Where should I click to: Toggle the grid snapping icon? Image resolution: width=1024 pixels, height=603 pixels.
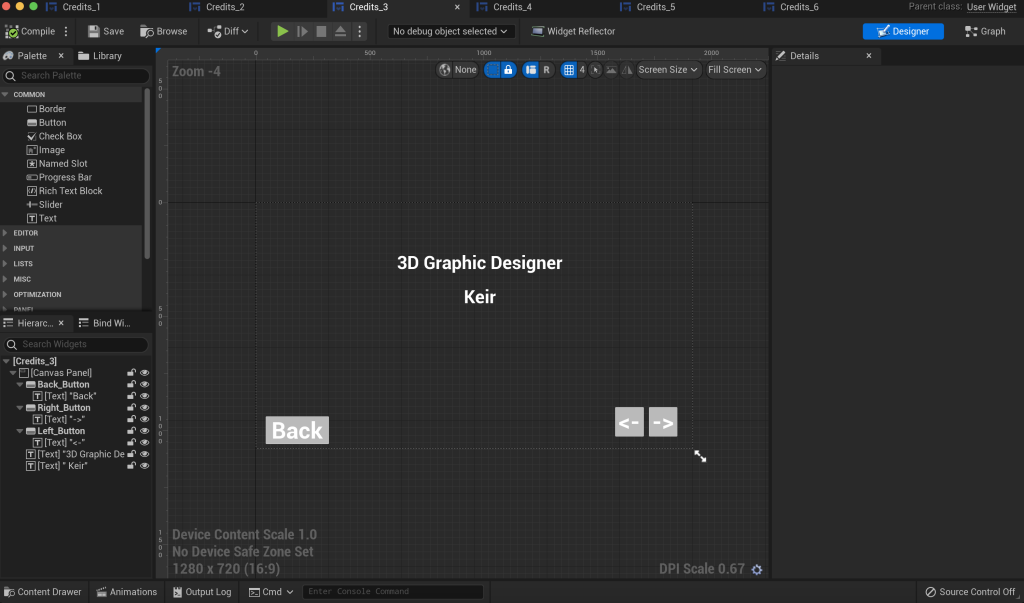(569, 70)
